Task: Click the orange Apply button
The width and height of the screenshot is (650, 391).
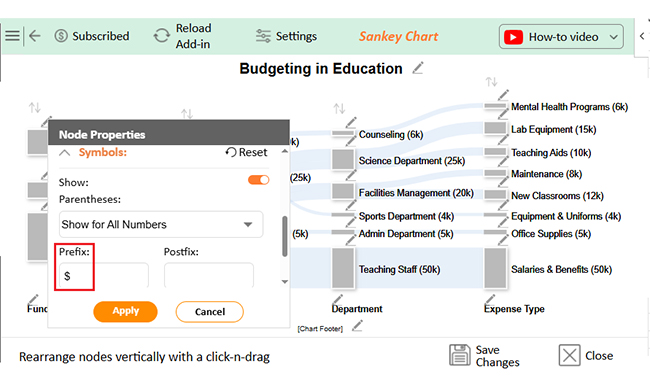Action: (x=126, y=311)
